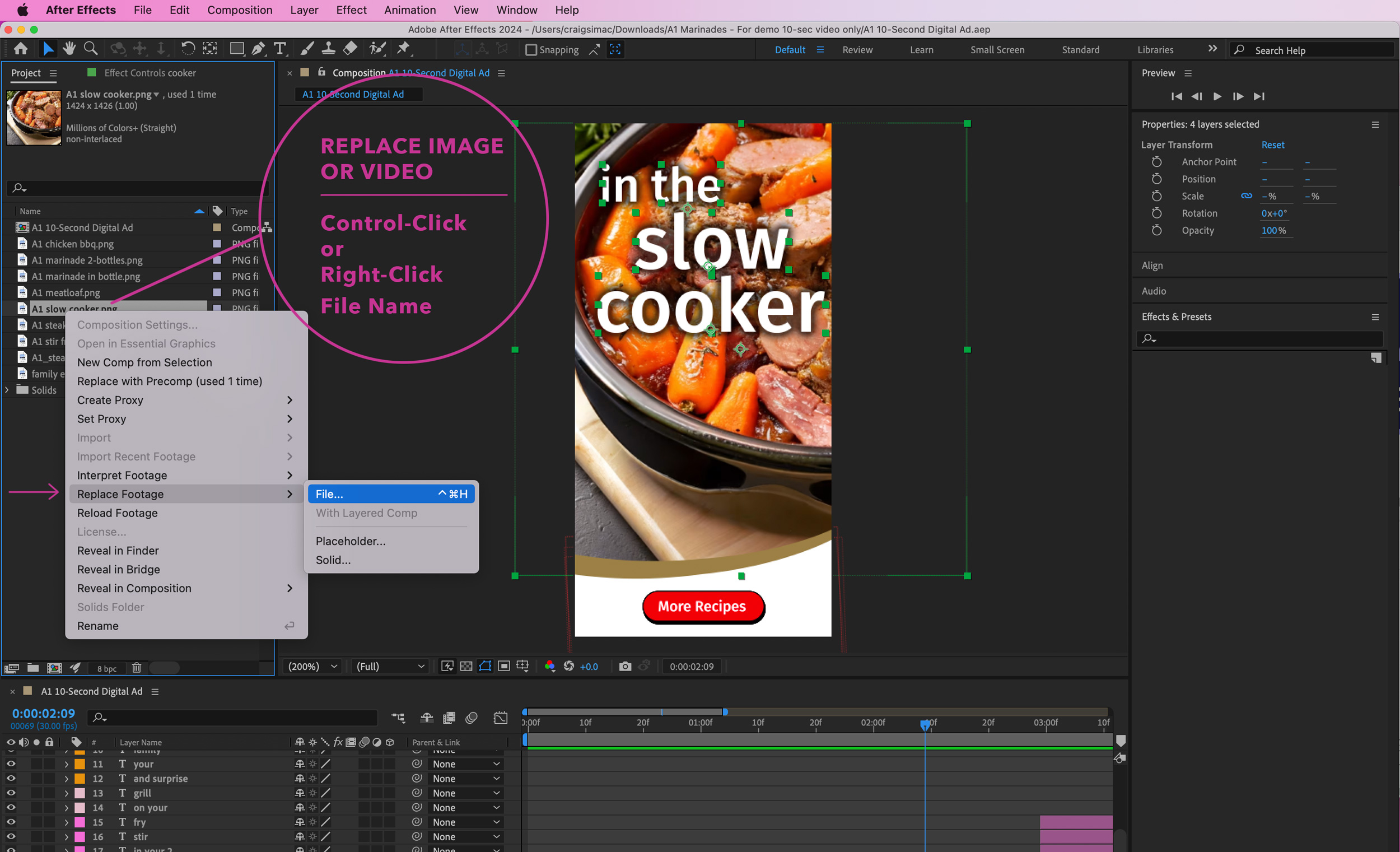Open the magnification ratio dropdown showing 200%

pyautogui.click(x=311, y=666)
